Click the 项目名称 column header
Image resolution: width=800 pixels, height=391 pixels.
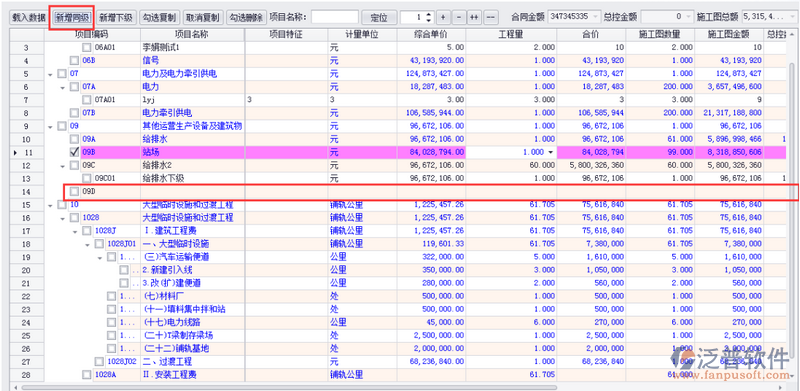click(x=192, y=35)
